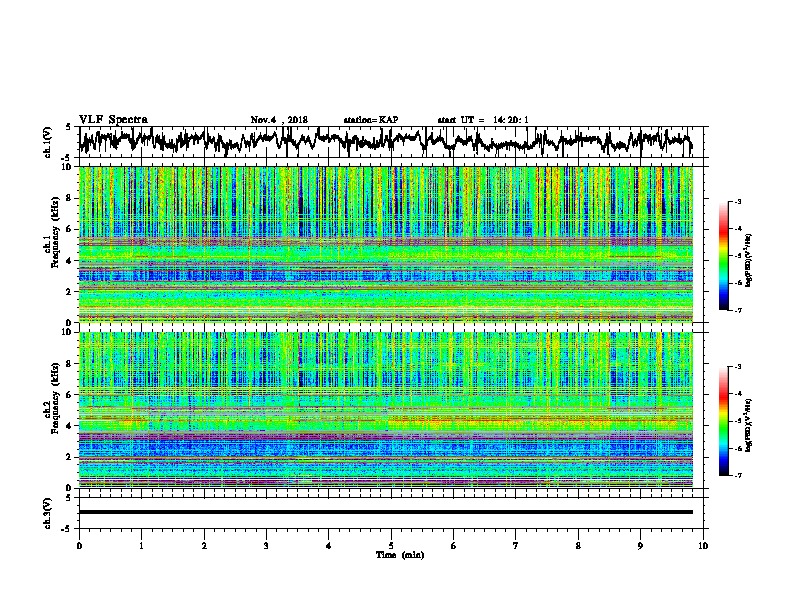Click the ch.2 spectrogram panel

pyautogui.click(x=386, y=410)
